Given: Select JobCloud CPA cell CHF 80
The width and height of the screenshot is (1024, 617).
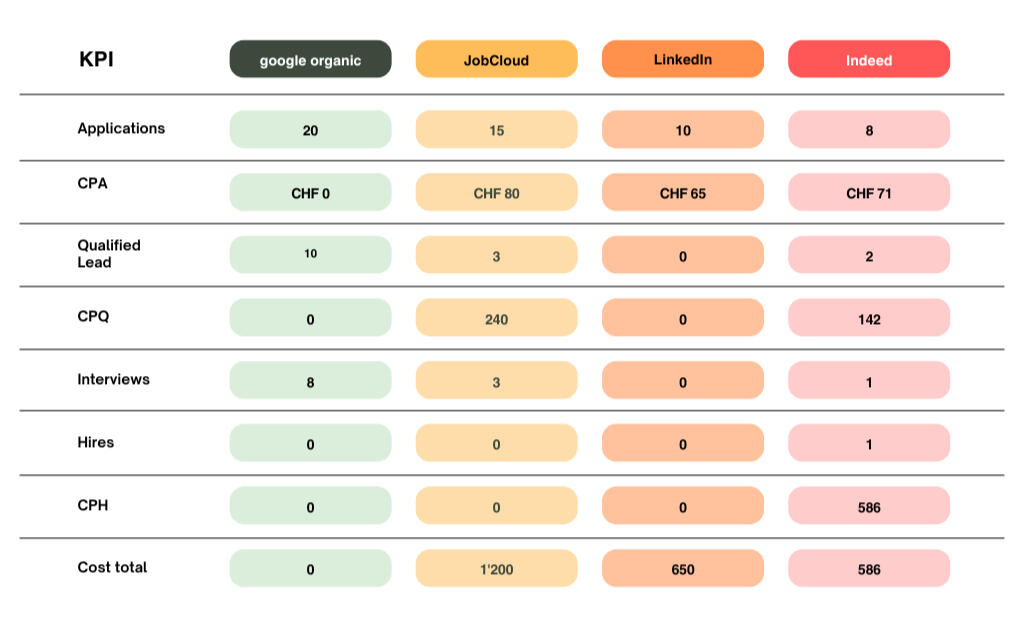Looking at the screenshot, I should pos(496,193).
